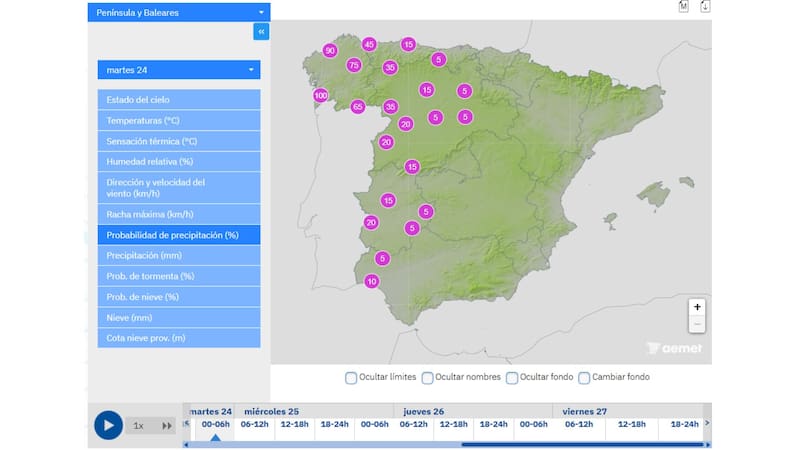The width and height of the screenshot is (800, 450).
Task: Toggle the Ocultar límites checkbox
Action: coord(351,378)
